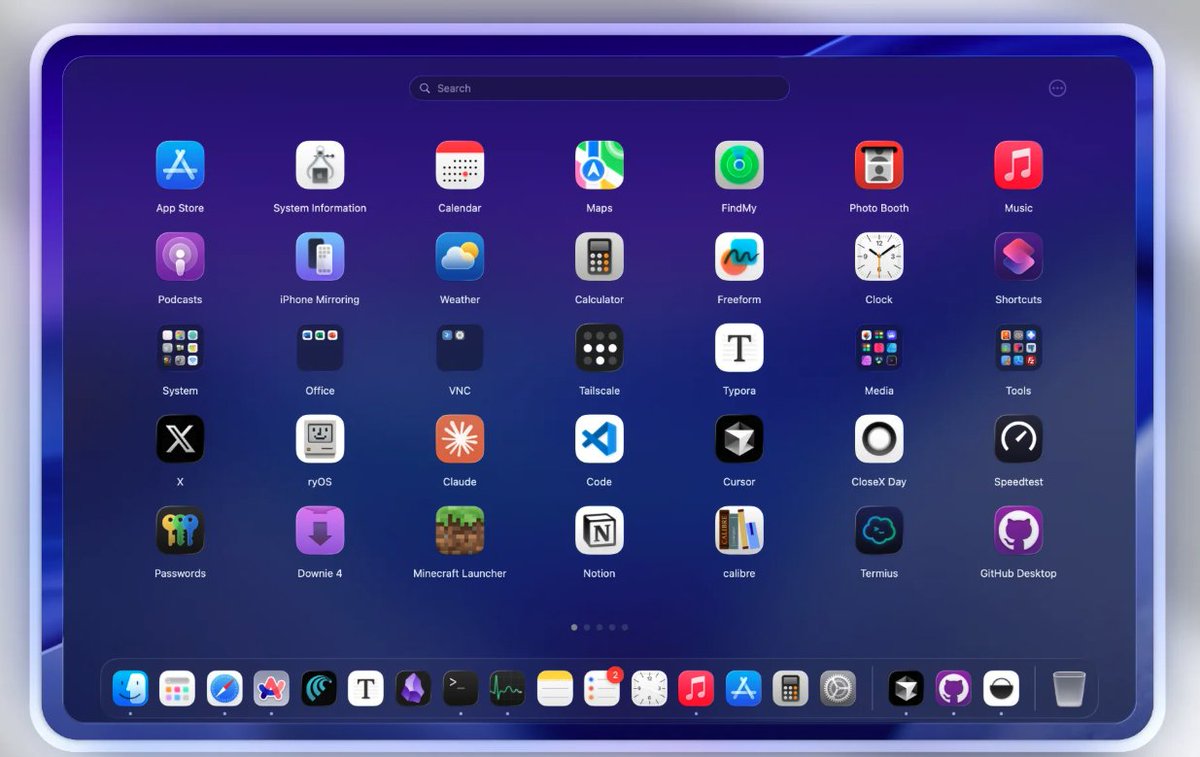Open Music in the Dock
Screen dimensions: 1200x757
click(696, 688)
